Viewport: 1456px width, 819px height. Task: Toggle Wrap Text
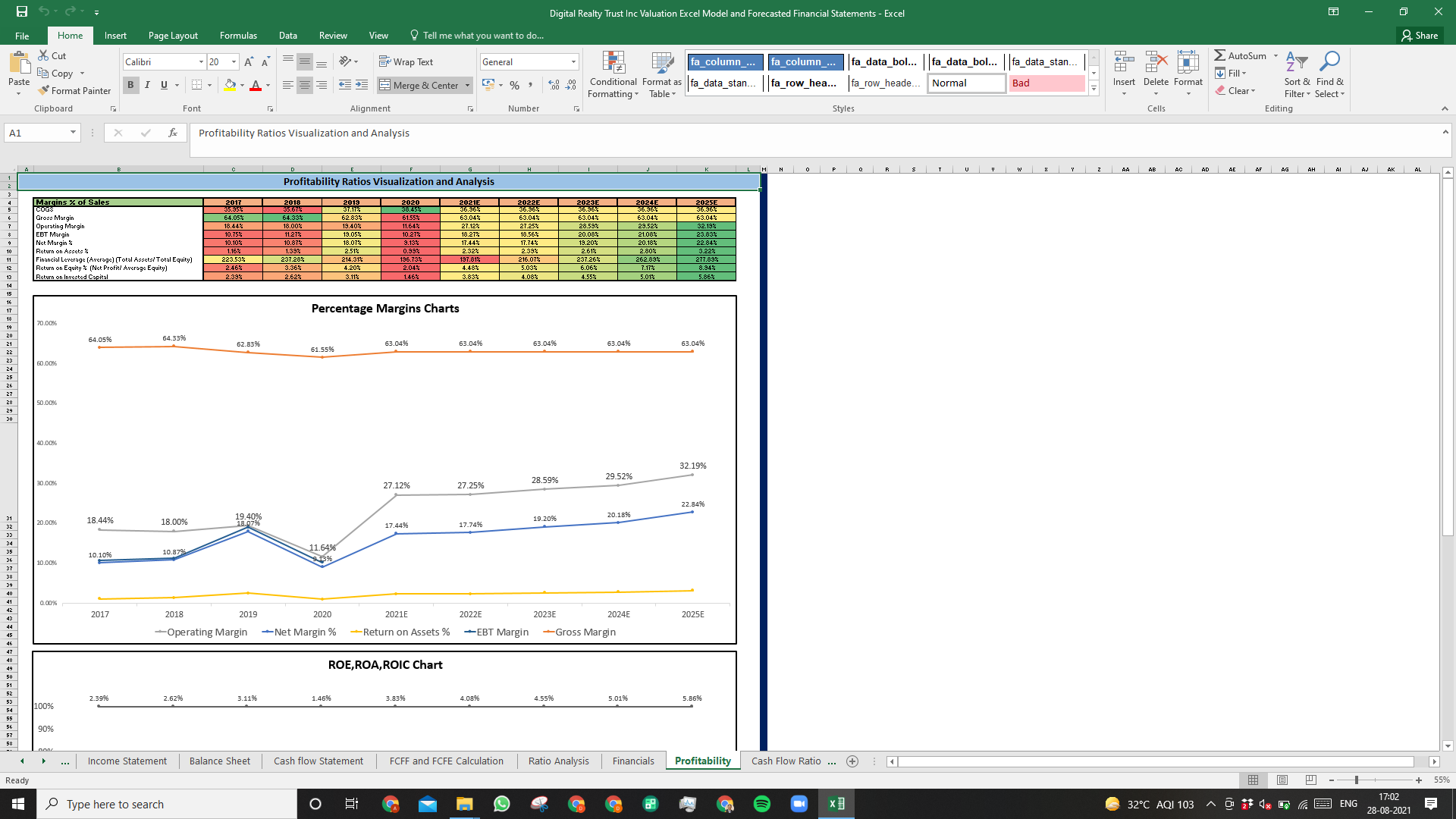click(406, 61)
